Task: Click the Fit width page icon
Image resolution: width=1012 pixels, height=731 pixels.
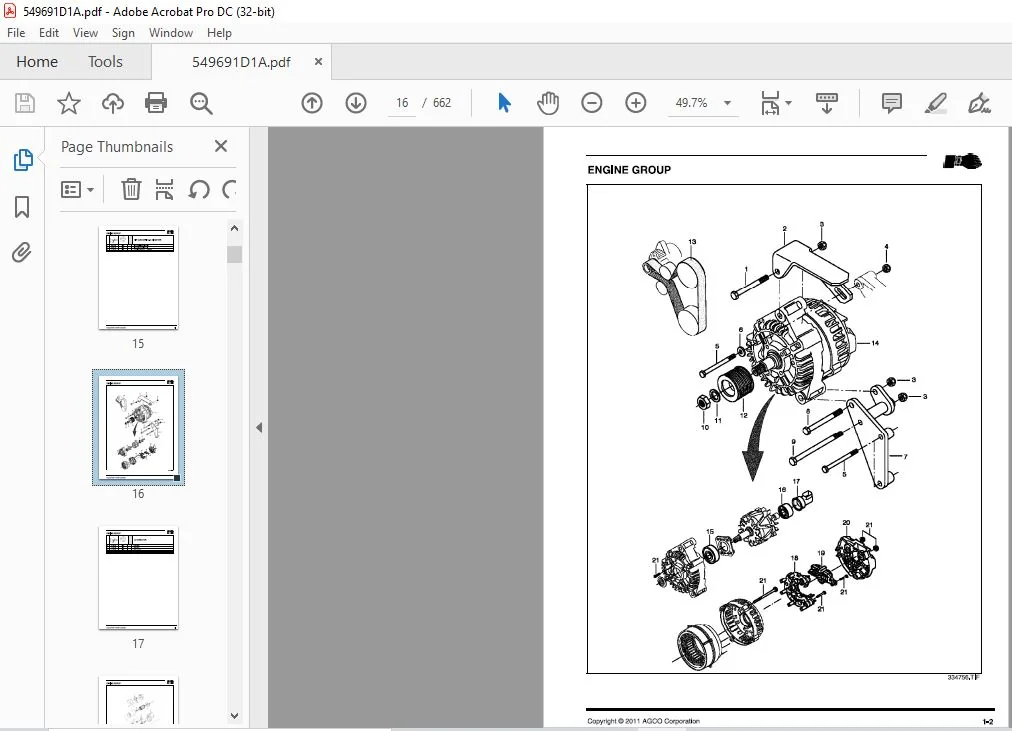Action: click(770, 103)
